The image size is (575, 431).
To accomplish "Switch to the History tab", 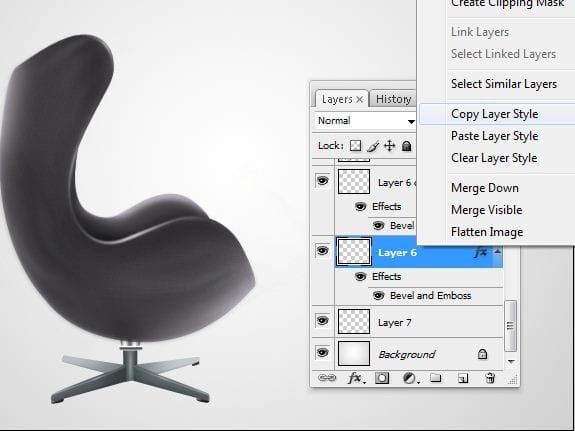I will click(393, 99).
